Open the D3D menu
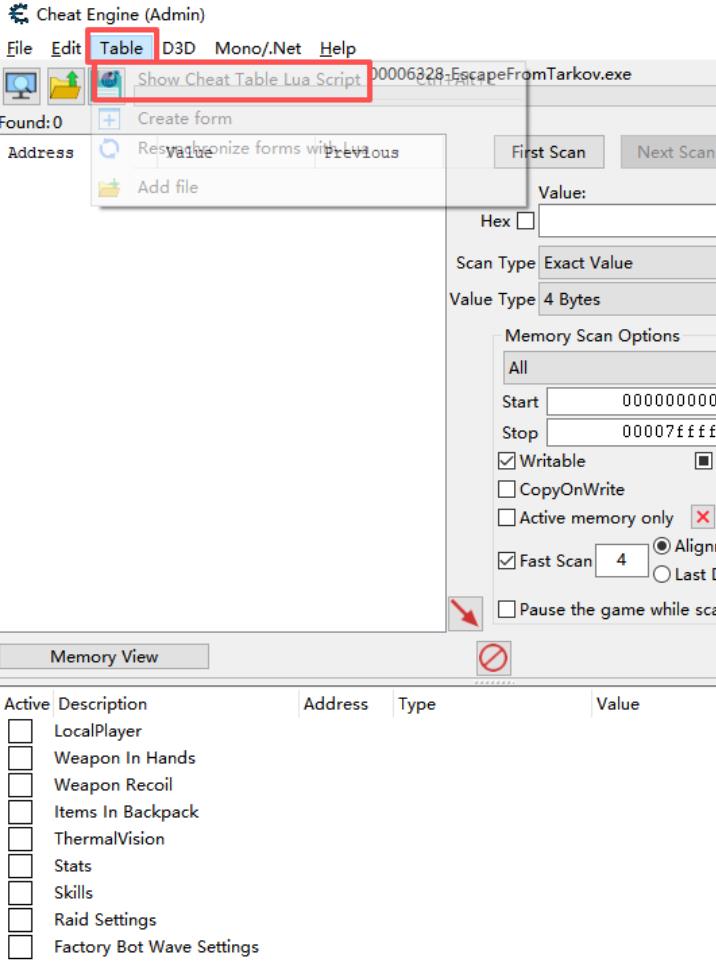The width and height of the screenshot is (716, 967). pos(179,48)
